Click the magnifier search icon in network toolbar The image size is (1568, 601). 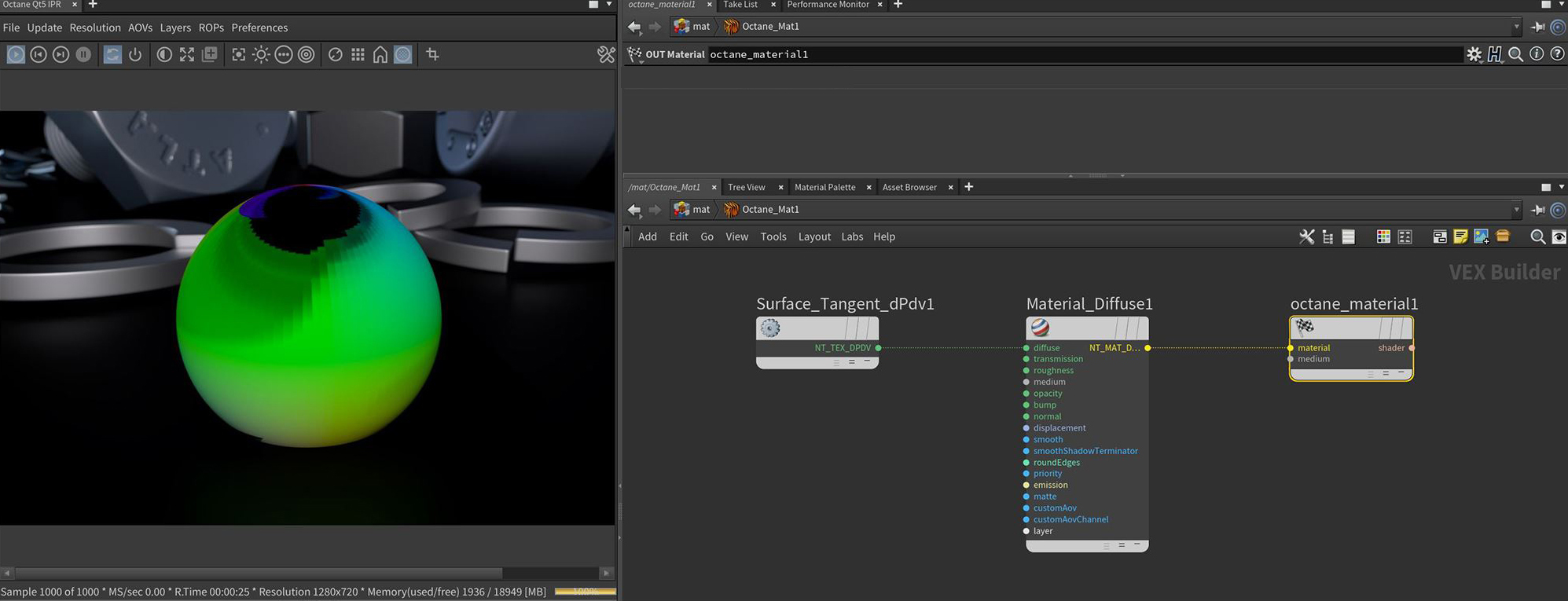coord(1537,236)
